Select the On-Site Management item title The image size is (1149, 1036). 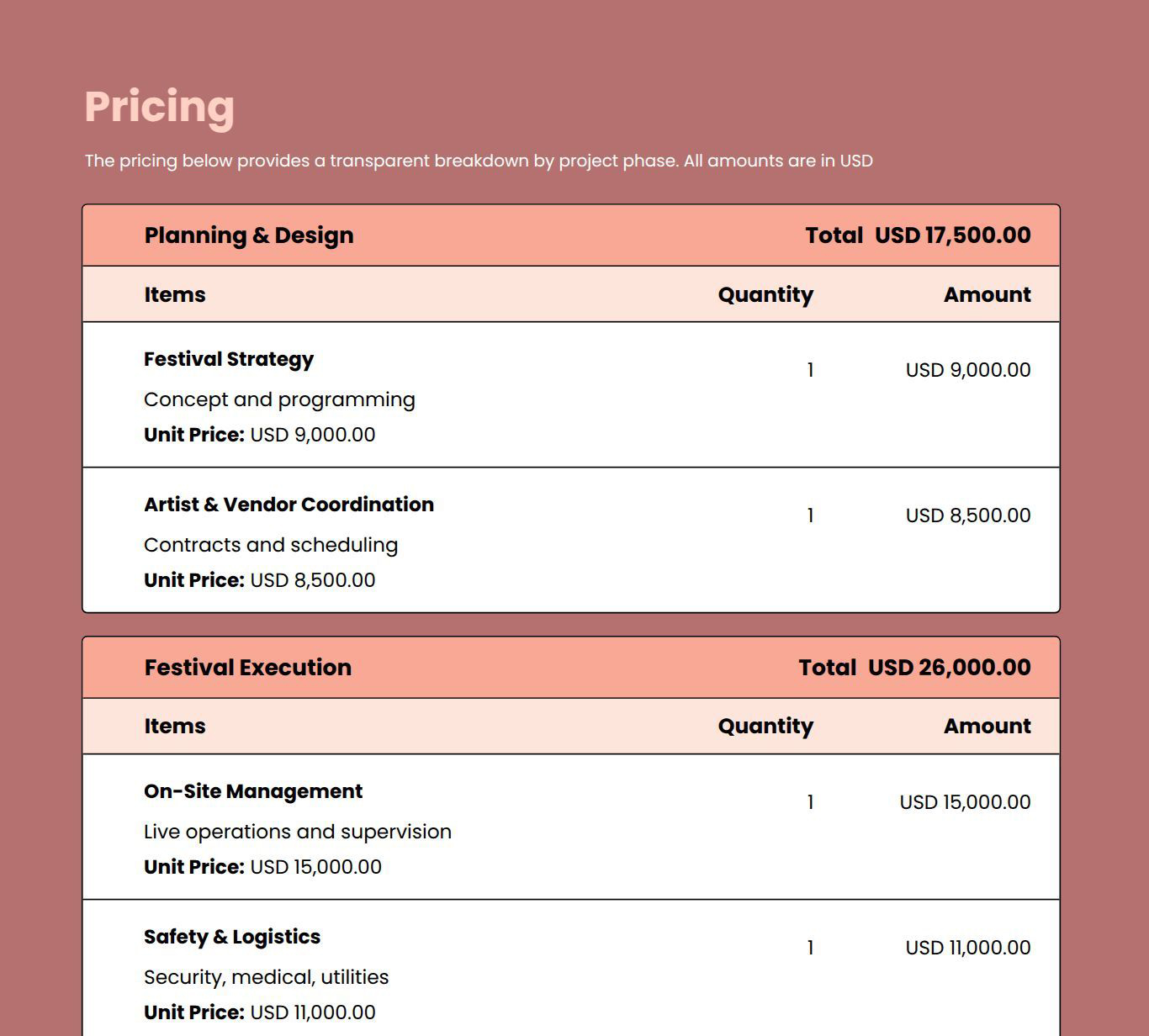[252, 791]
